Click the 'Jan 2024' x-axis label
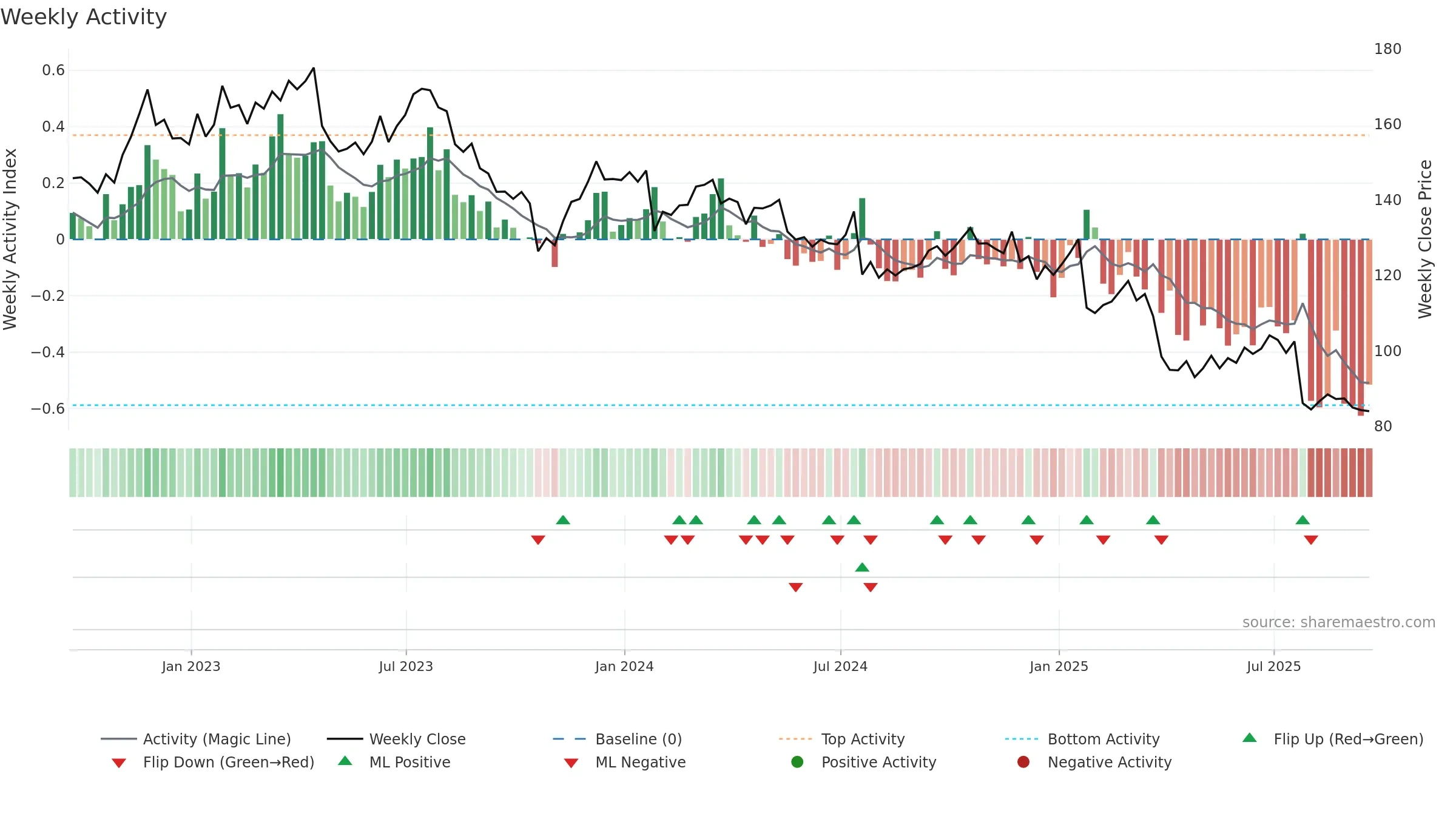 [624, 666]
